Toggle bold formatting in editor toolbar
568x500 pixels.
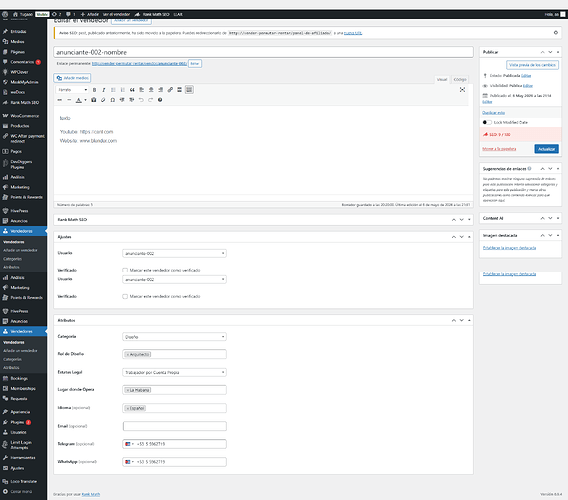(x=94, y=90)
